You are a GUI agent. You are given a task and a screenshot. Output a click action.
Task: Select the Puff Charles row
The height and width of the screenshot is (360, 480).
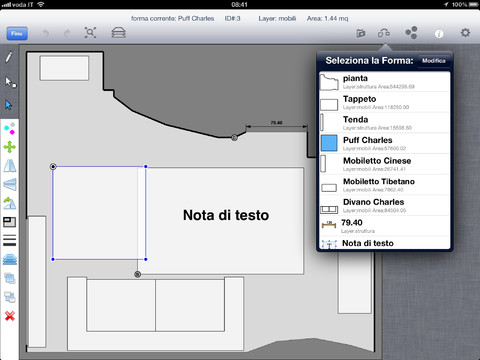pos(385,144)
